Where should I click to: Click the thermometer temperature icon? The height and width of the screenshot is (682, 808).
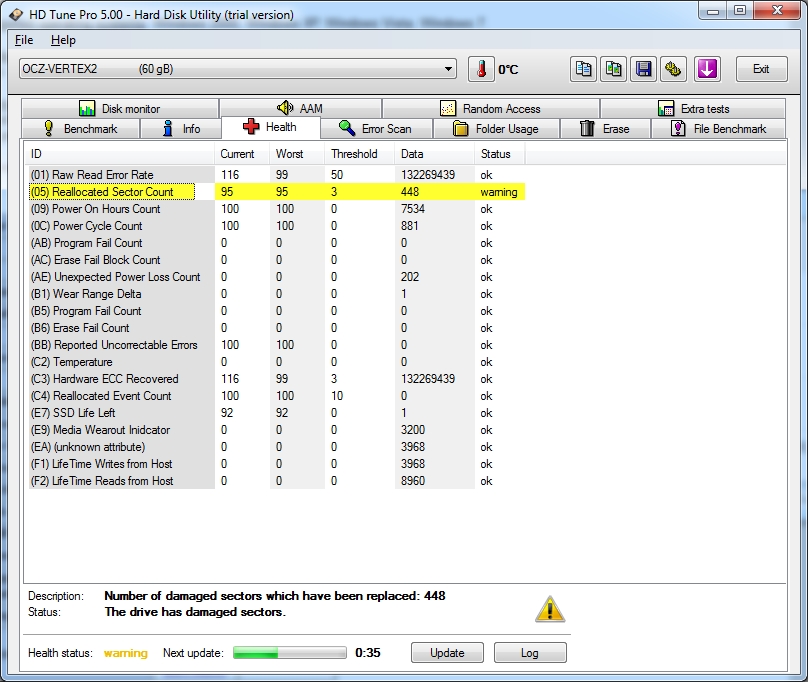(x=481, y=69)
